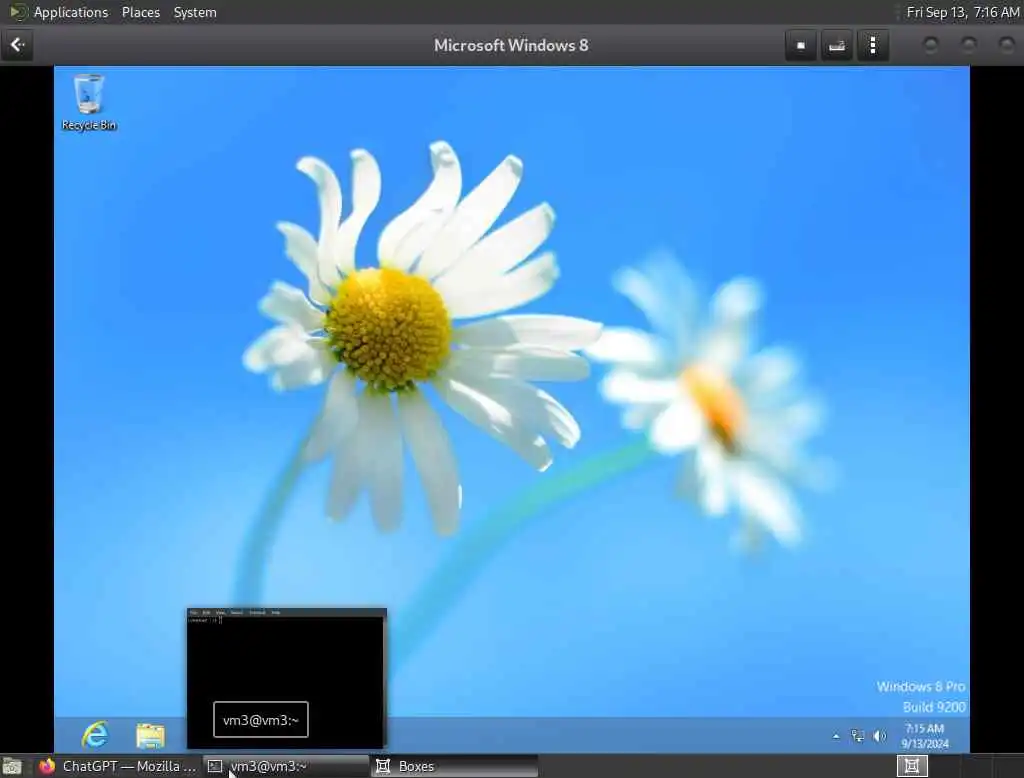Click the Windows volume speaker icon

click(880, 736)
